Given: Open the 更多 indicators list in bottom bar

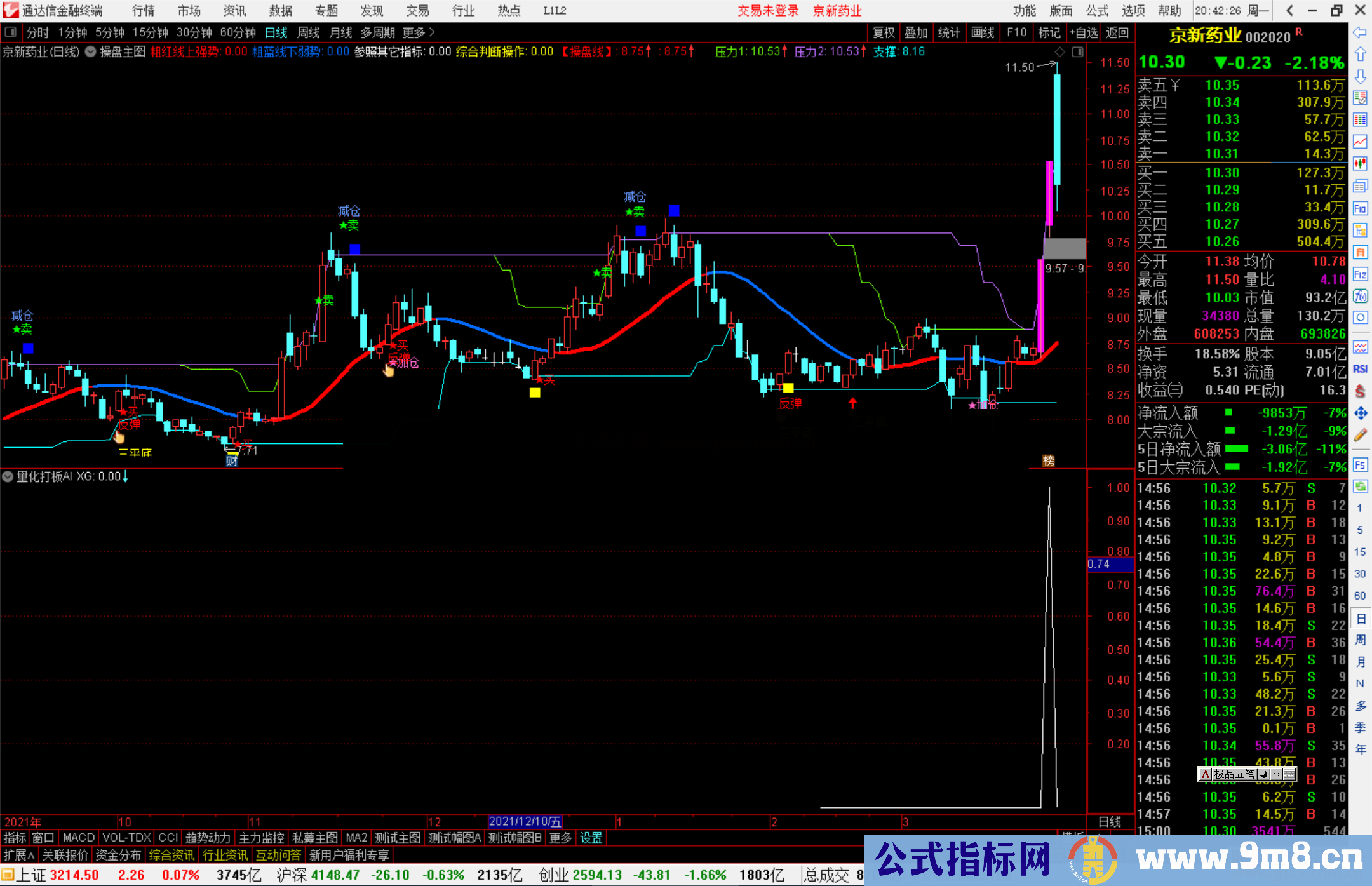Looking at the screenshot, I should tap(560, 838).
